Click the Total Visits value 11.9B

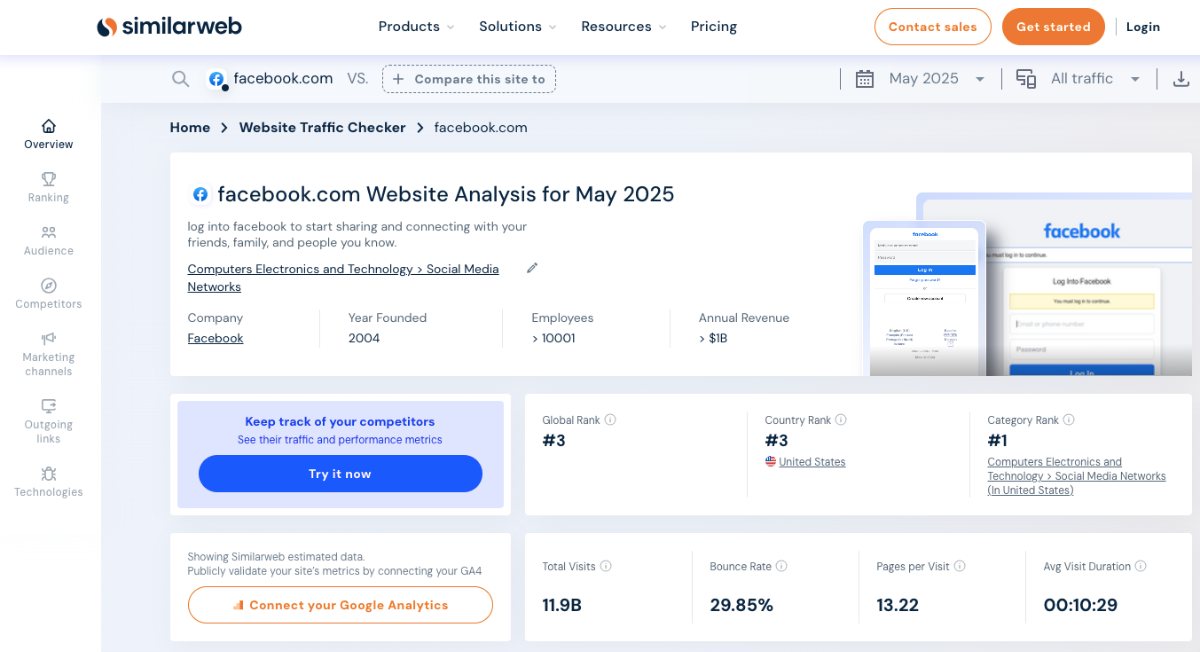tap(562, 605)
